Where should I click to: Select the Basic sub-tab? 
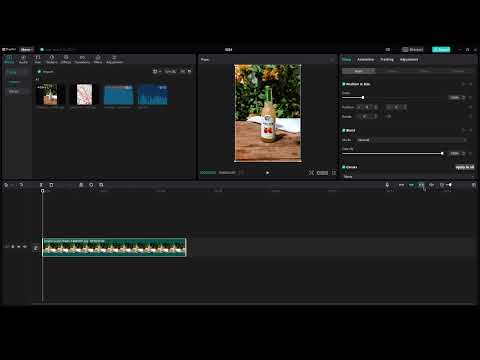coord(359,71)
